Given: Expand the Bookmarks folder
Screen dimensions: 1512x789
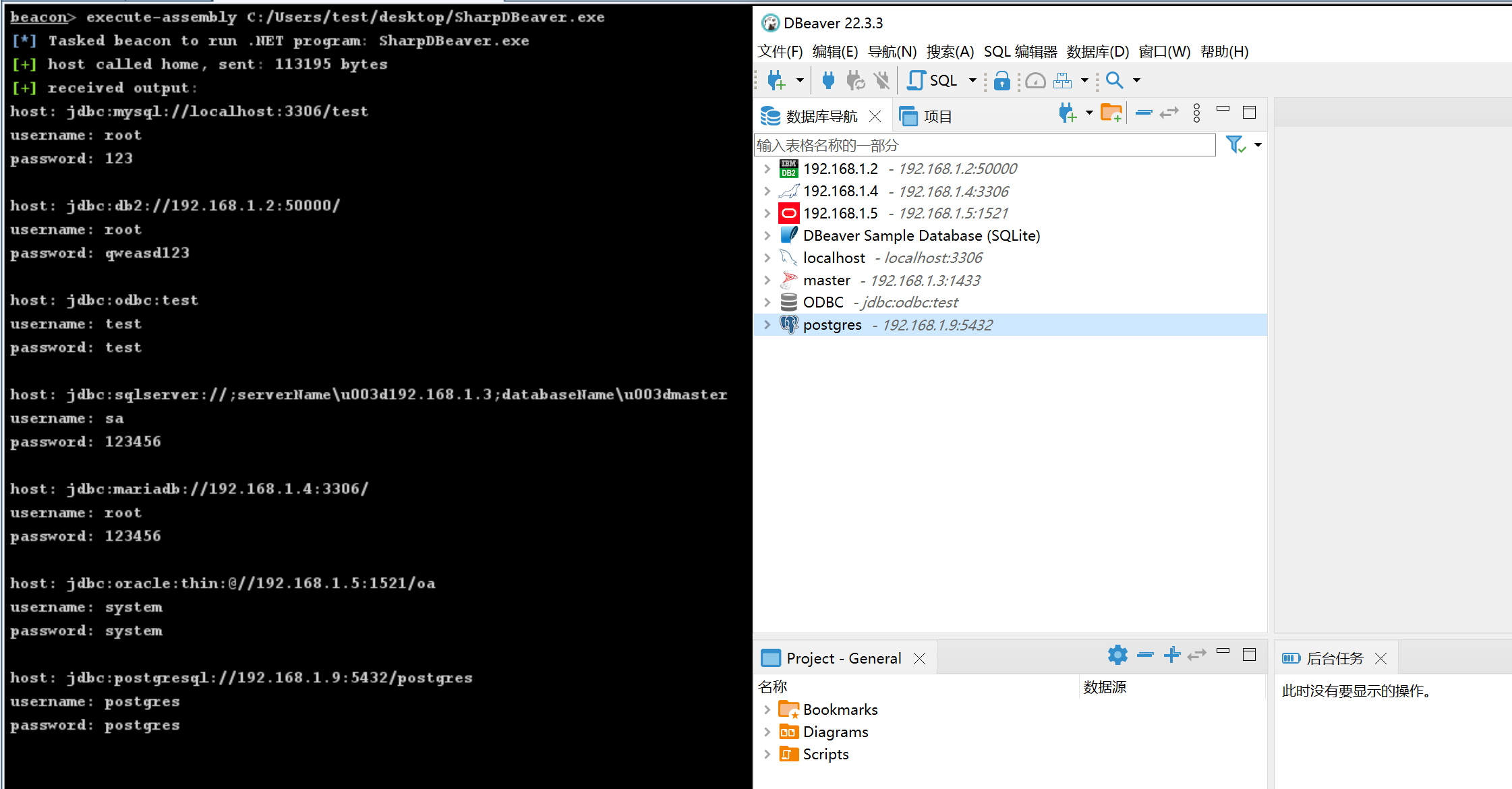Looking at the screenshot, I should pos(767,709).
